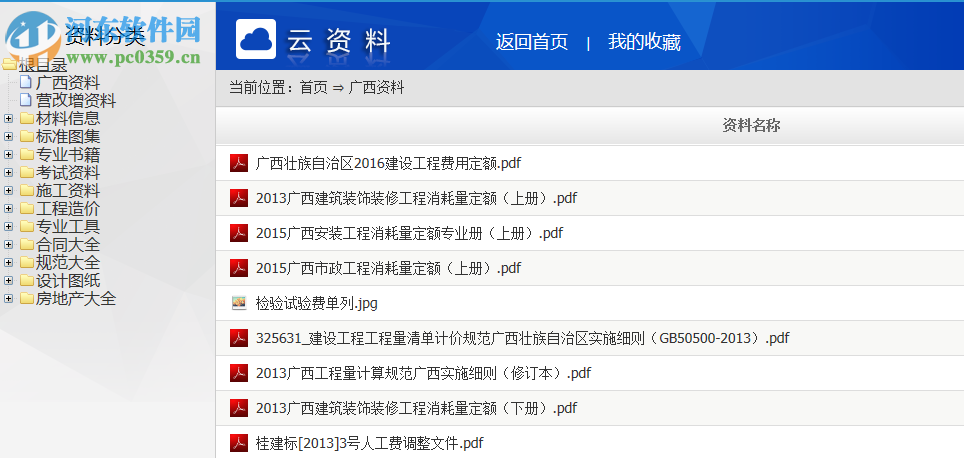
Task: Click PDF icon for 广西壮族自治区2016建设工程费用定额
Action: click(239, 163)
